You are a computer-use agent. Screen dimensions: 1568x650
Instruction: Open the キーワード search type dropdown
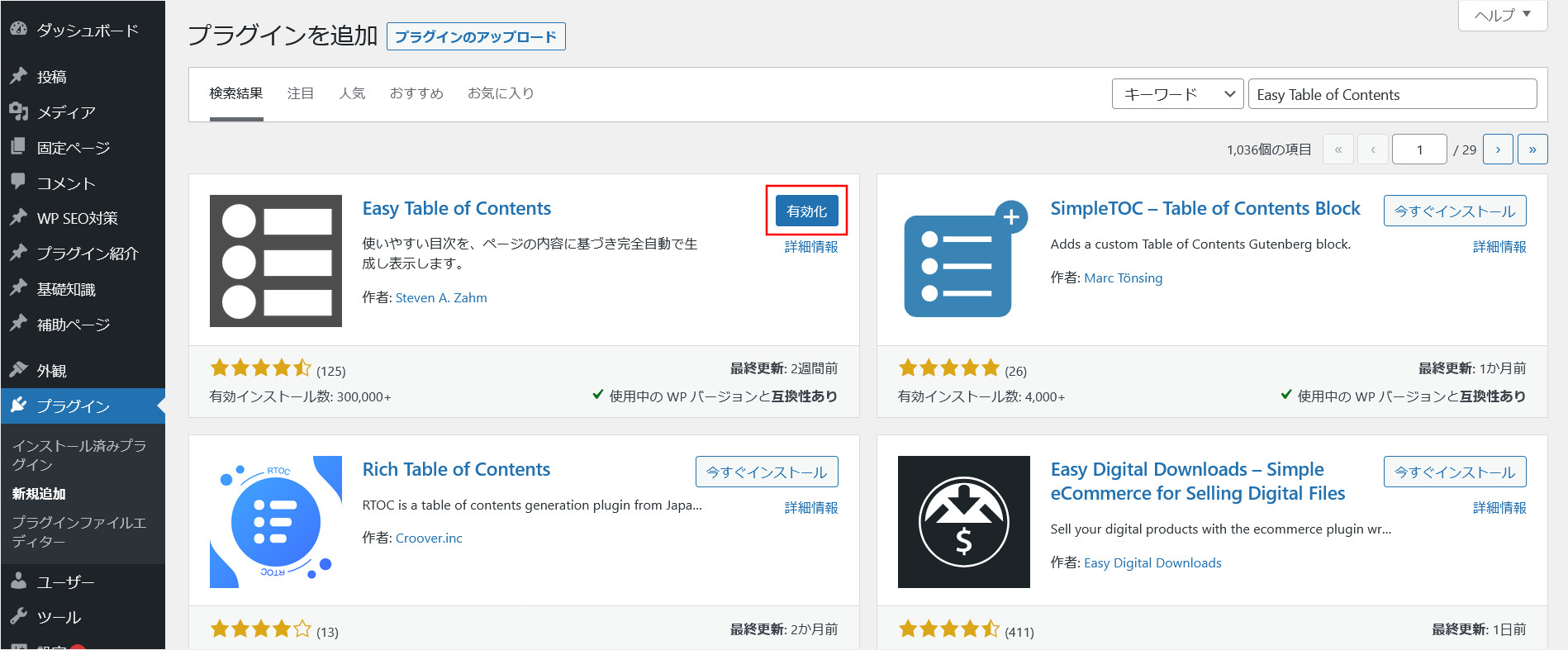(x=1177, y=94)
